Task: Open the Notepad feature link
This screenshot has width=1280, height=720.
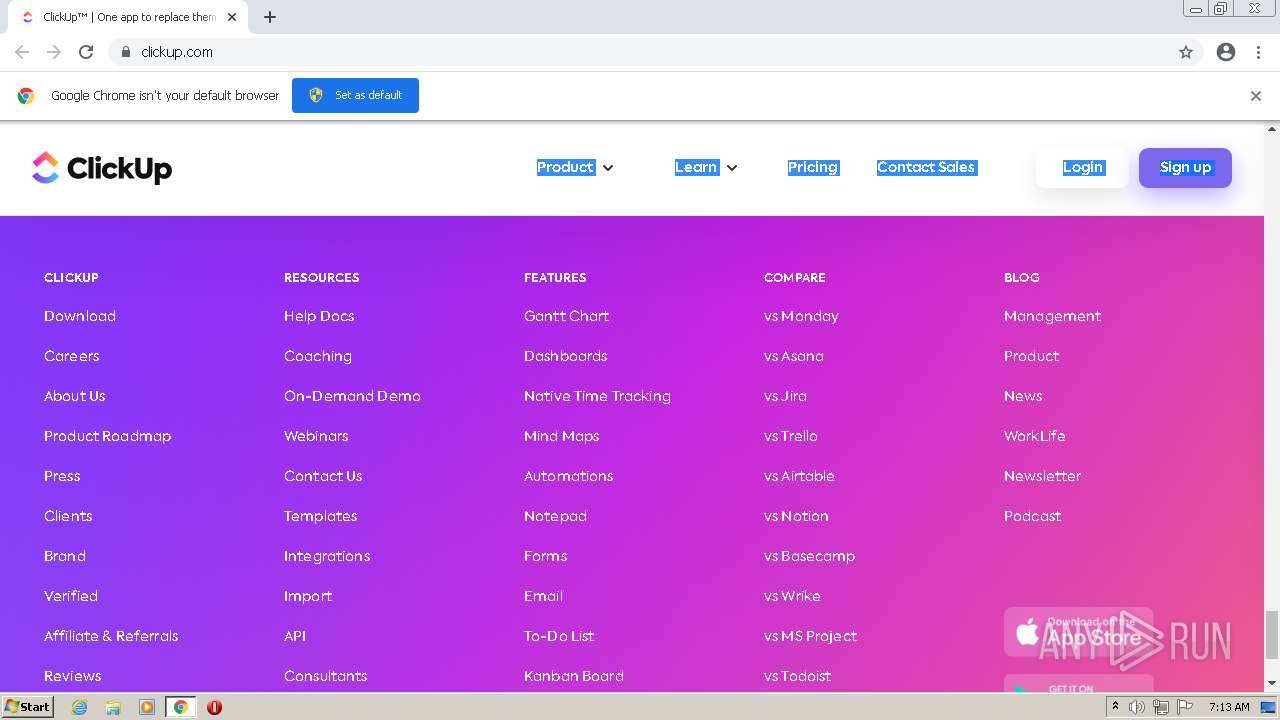Action: click(x=555, y=516)
